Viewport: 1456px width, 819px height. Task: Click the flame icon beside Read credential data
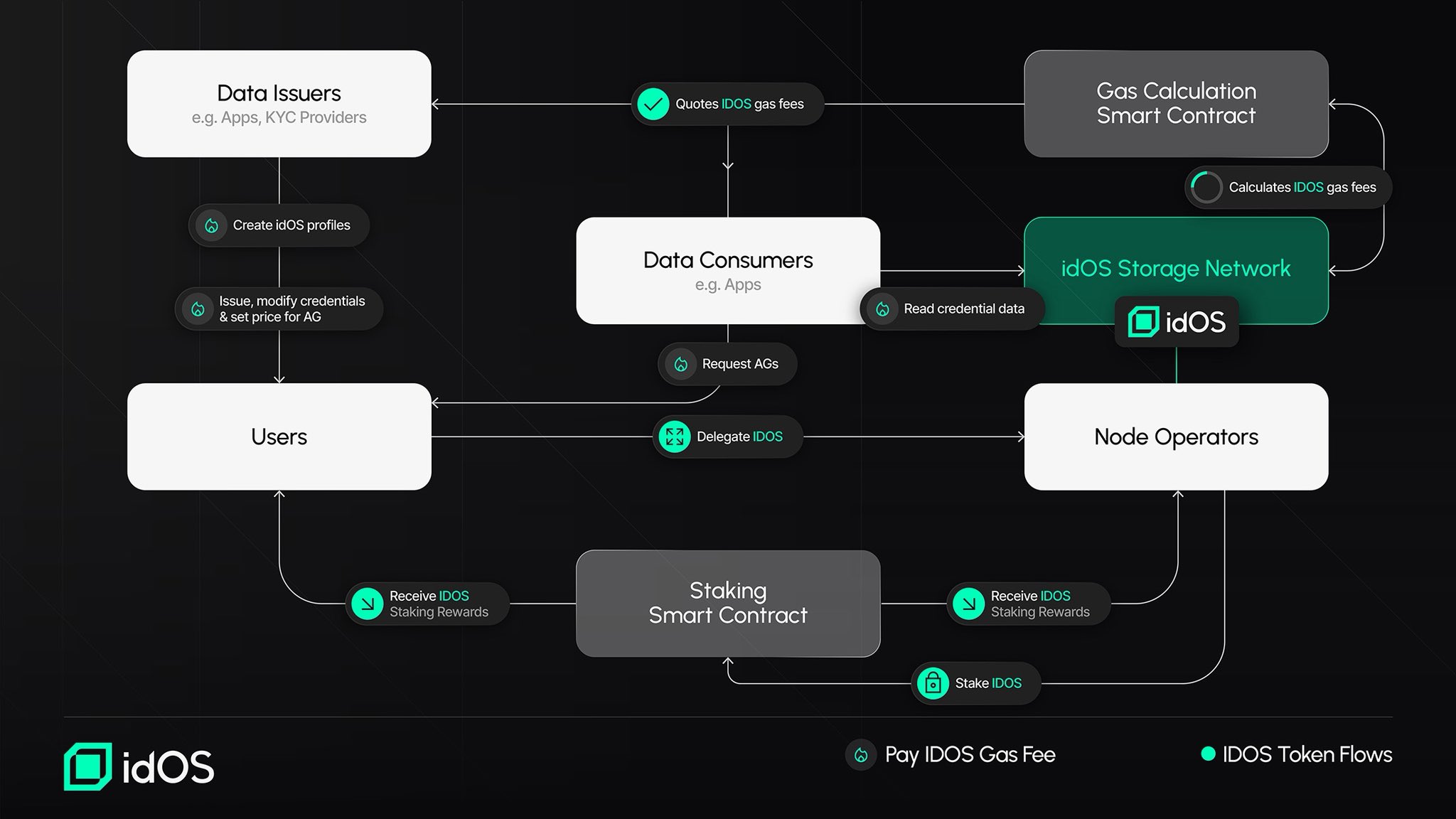(x=884, y=309)
